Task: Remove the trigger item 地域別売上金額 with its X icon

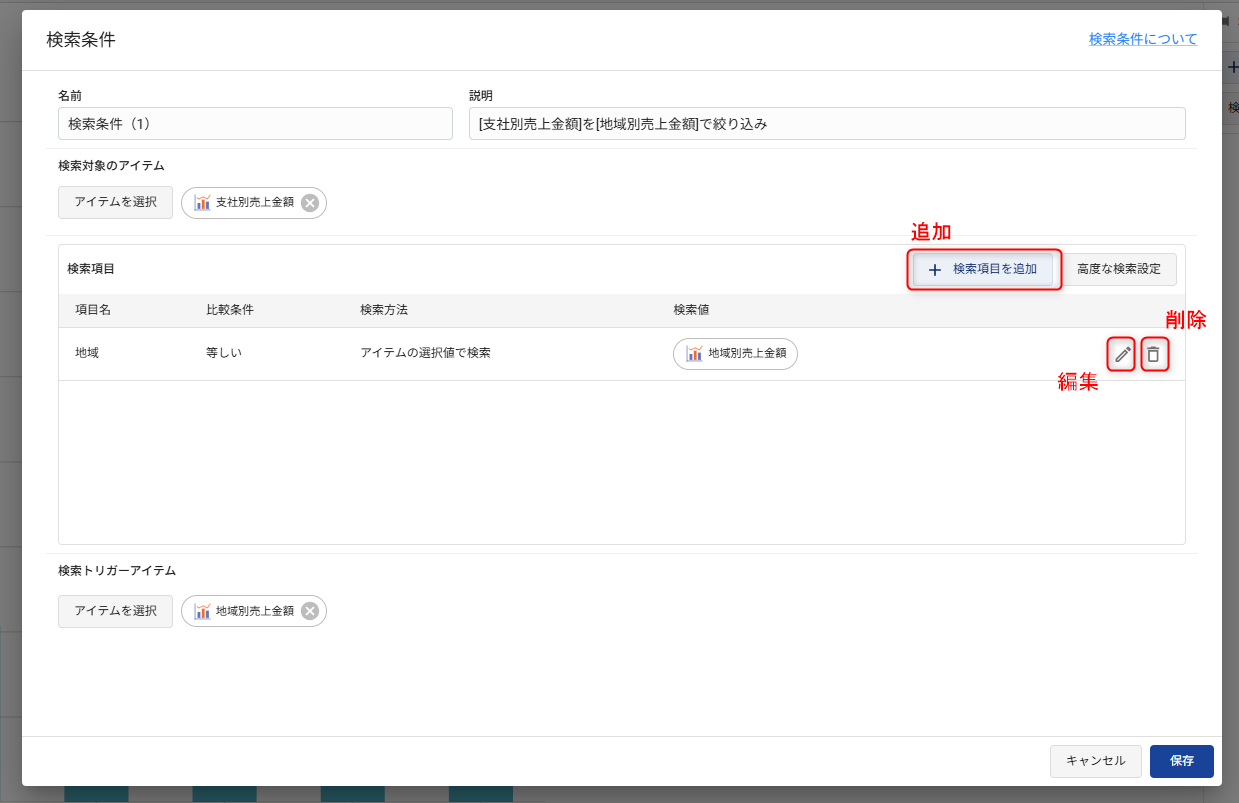Action: pos(310,611)
